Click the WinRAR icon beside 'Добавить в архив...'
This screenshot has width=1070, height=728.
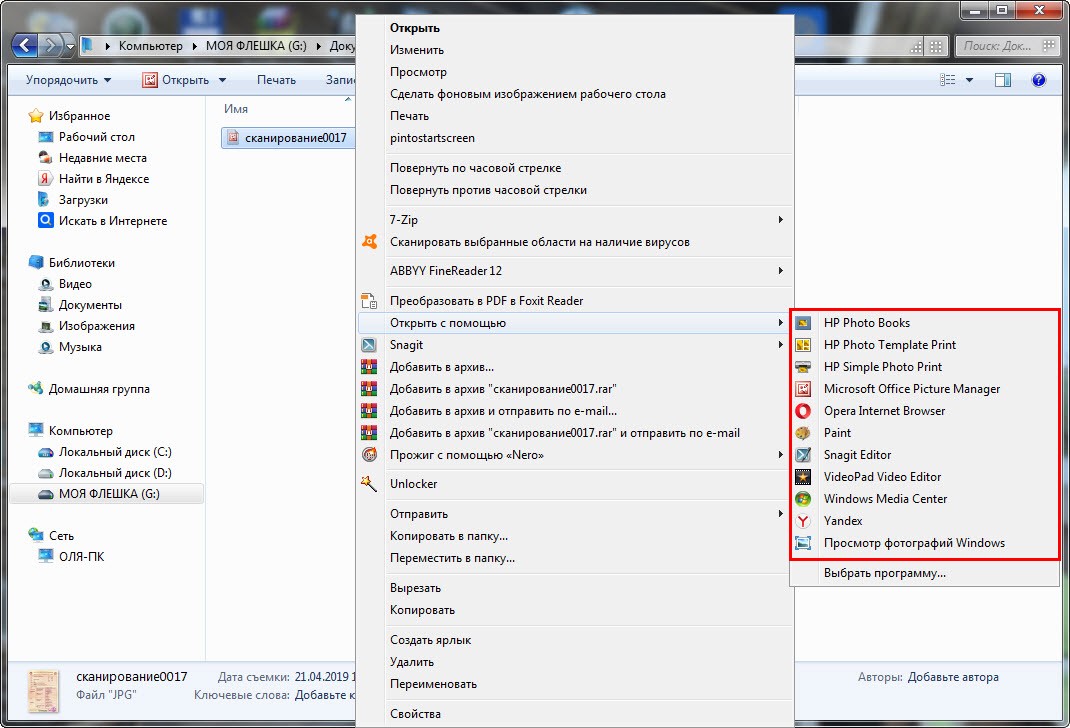[x=369, y=367]
